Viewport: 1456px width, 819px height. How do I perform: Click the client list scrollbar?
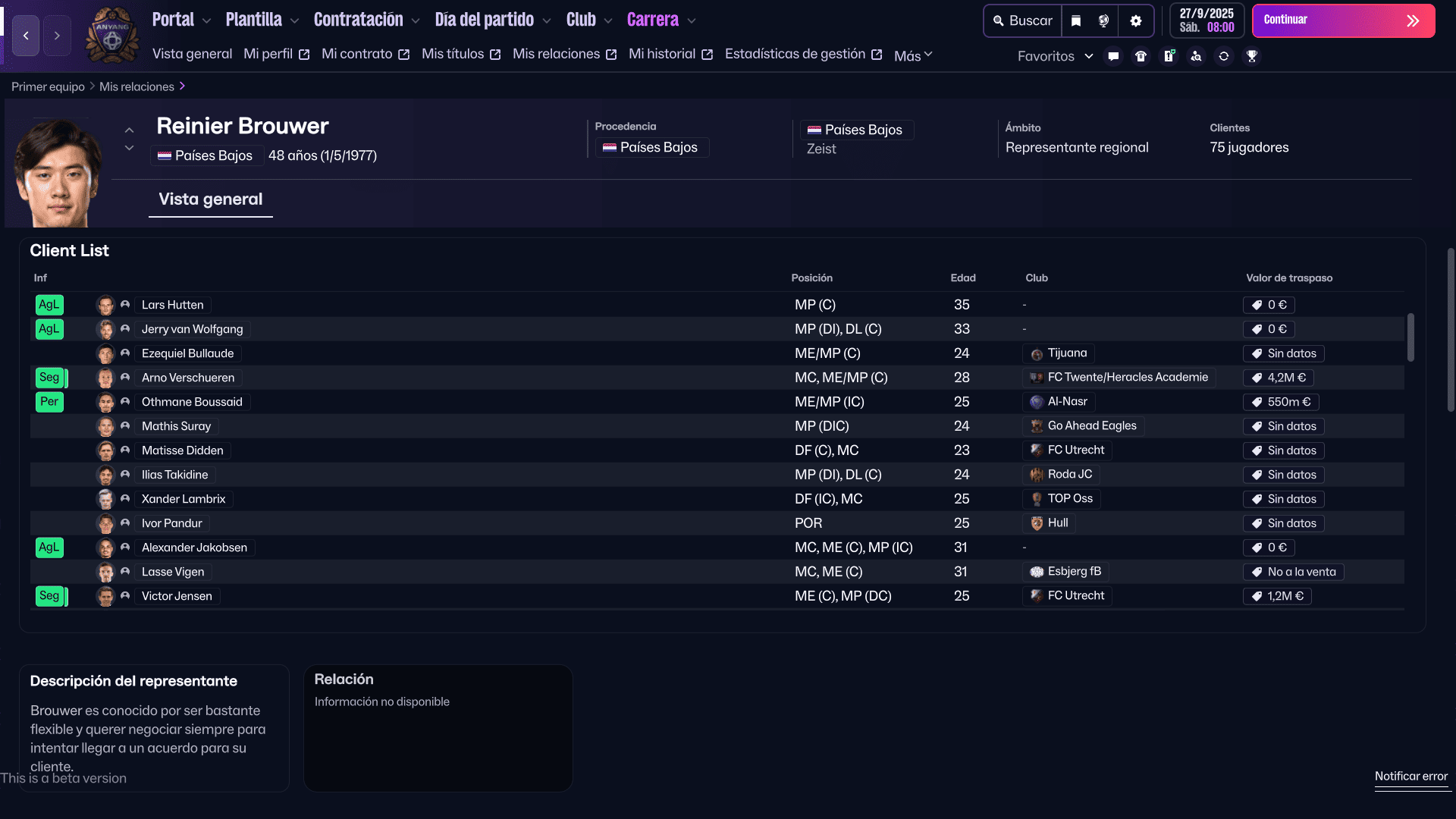1410,337
